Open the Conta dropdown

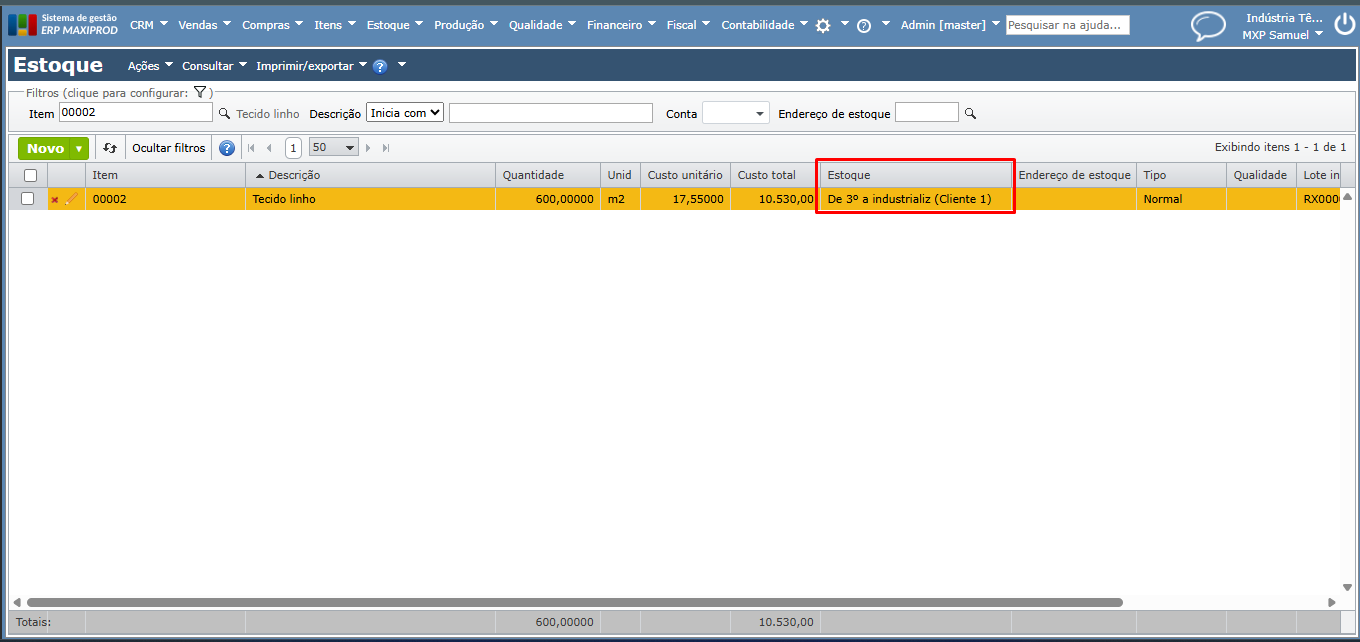click(736, 113)
